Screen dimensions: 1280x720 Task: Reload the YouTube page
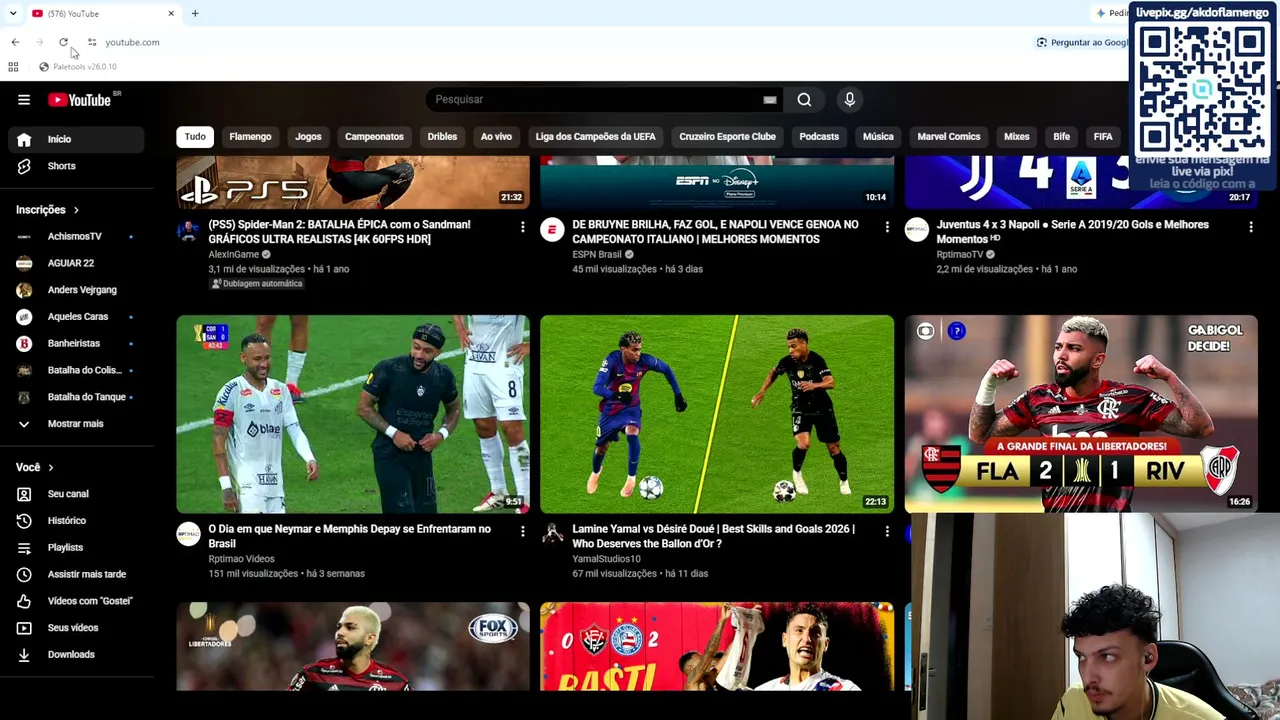(x=63, y=42)
